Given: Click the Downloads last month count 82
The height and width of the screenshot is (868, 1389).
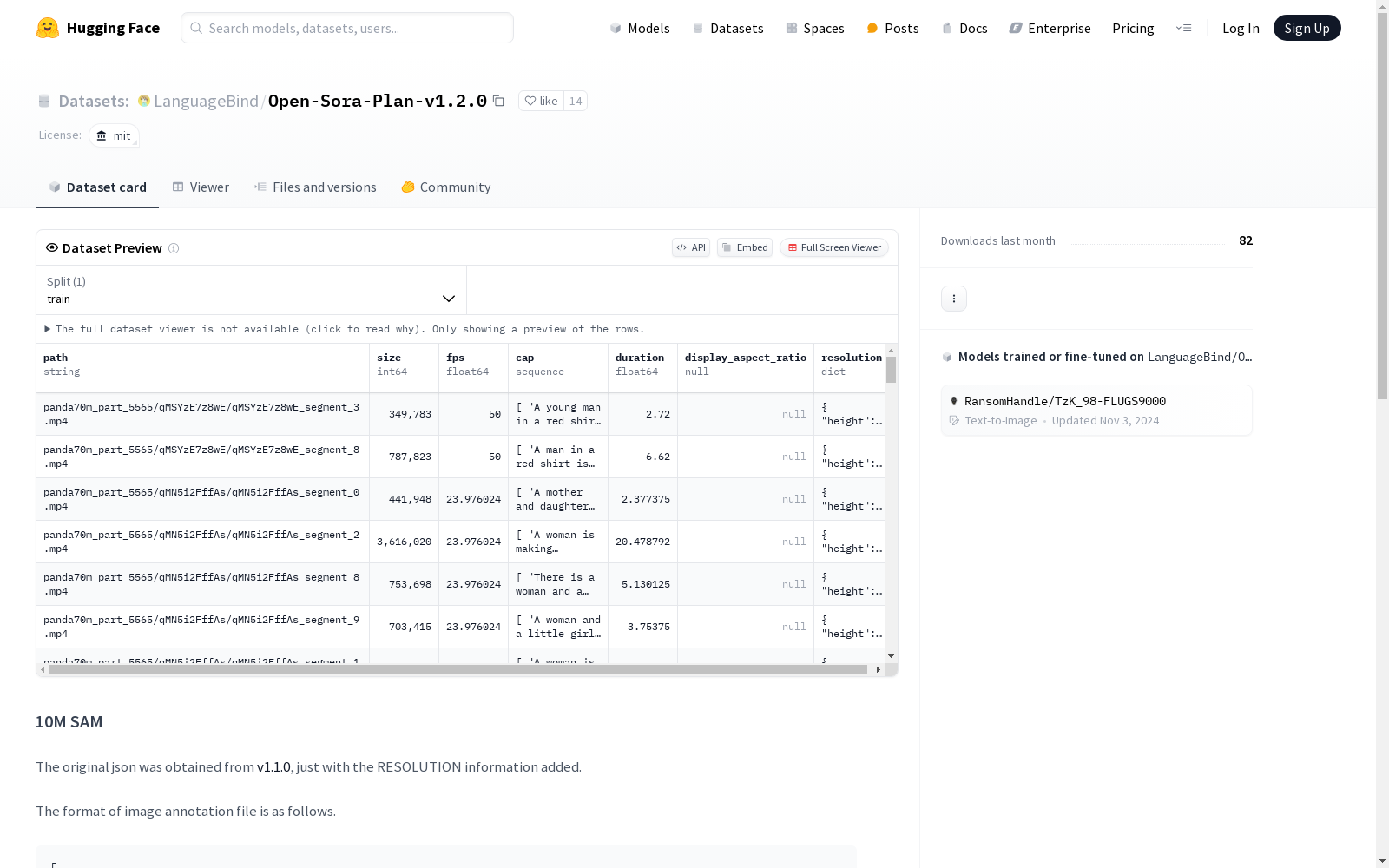Looking at the screenshot, I should pos(1246,240).
